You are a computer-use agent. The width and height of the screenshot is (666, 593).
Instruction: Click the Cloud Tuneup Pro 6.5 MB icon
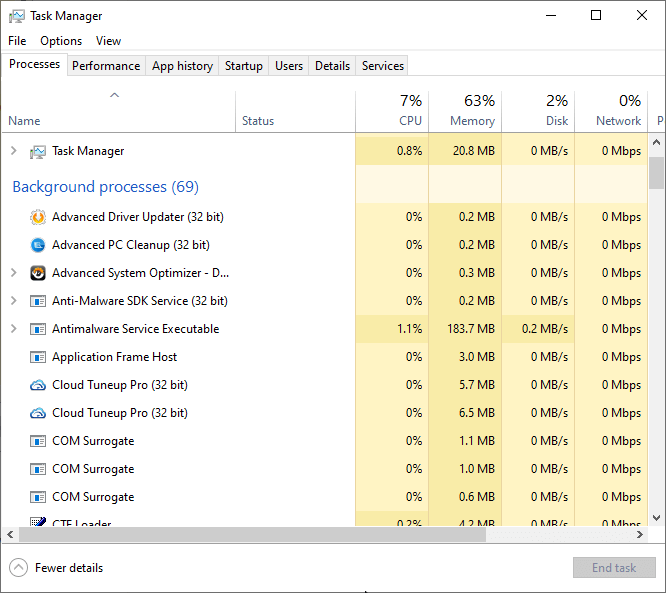click(38, 413)
